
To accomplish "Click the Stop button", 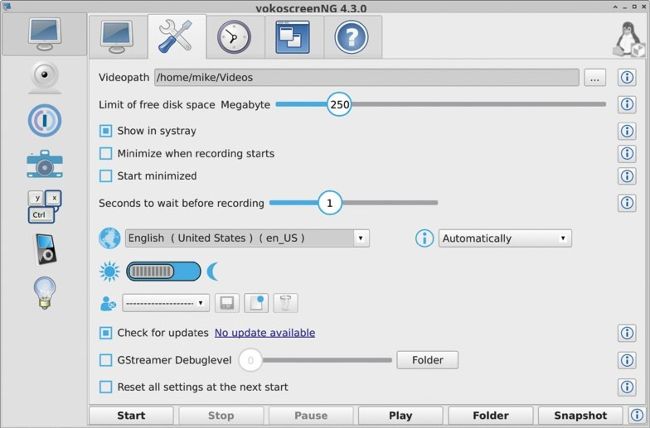I will point(221,416).
